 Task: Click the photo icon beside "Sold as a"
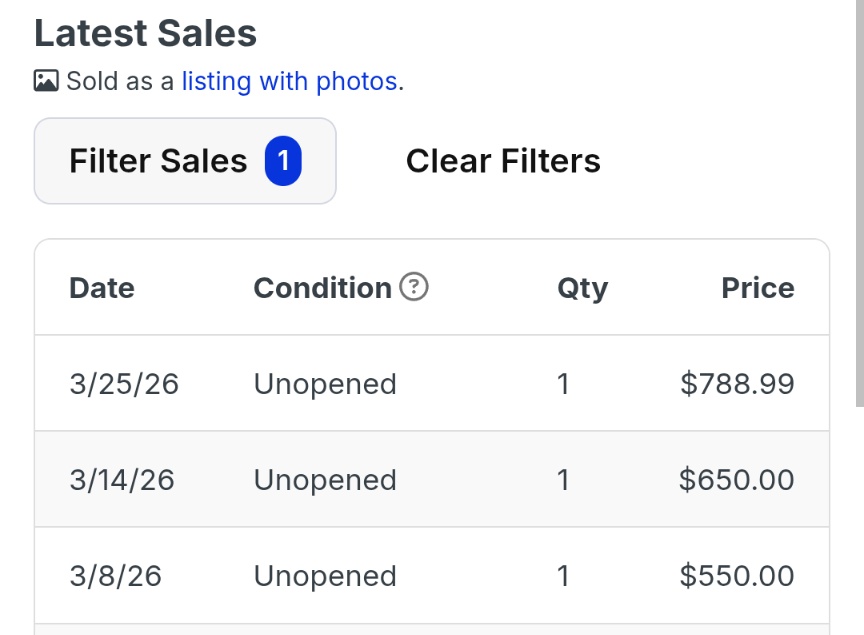coord(46,81)
